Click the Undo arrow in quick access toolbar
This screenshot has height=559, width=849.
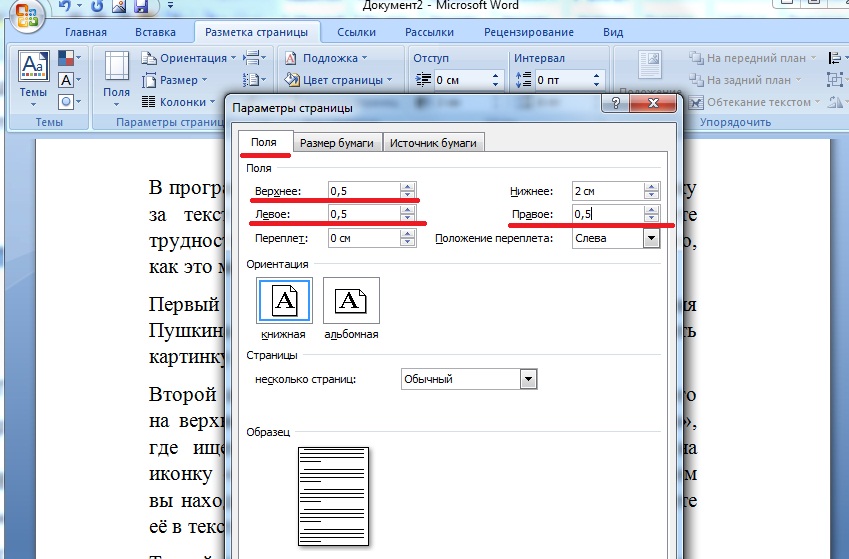[64, 6]
